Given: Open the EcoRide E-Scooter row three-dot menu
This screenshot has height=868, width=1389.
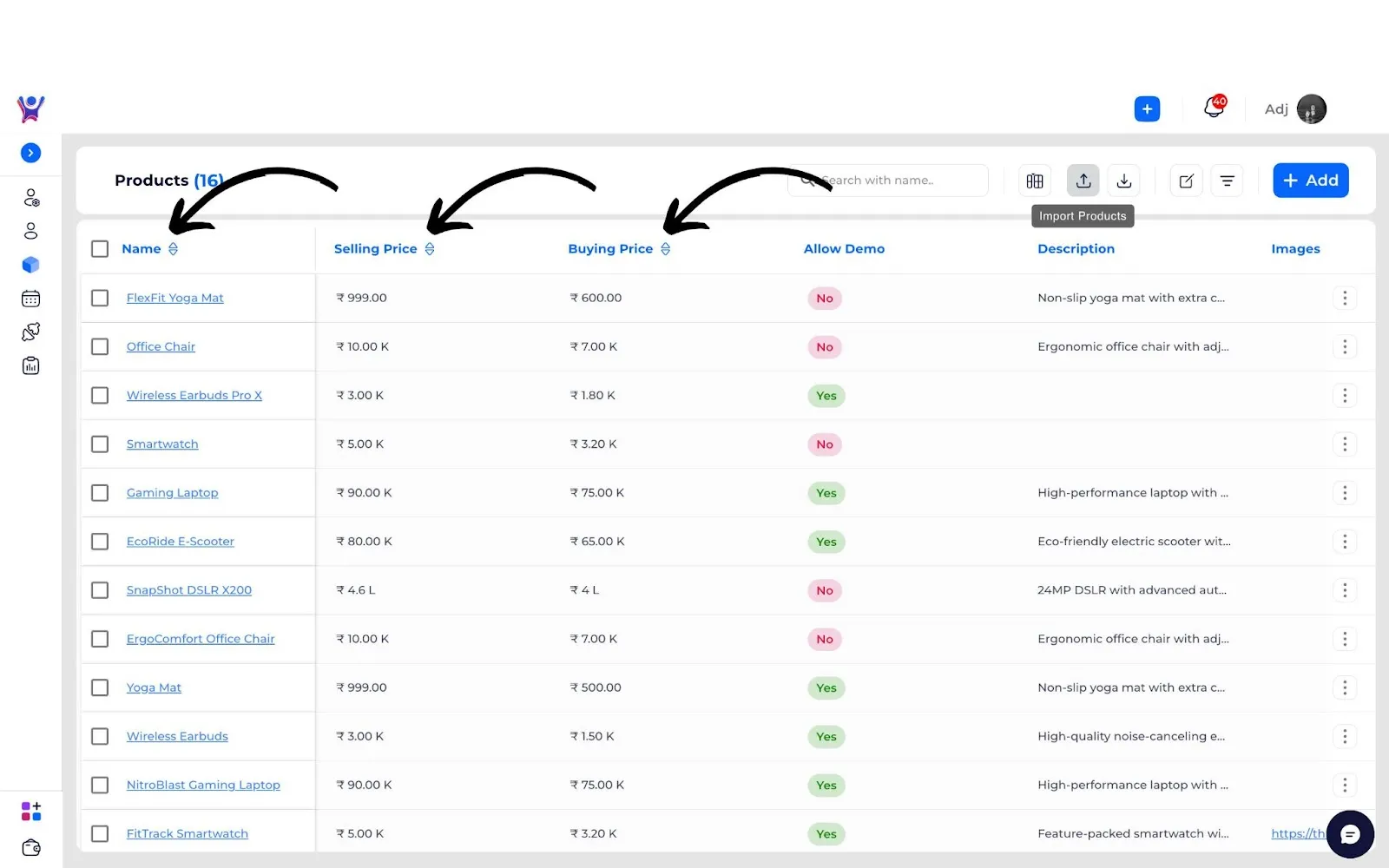Looking at the screenshot, I should pyautogui.click(x=1345, y=542).
